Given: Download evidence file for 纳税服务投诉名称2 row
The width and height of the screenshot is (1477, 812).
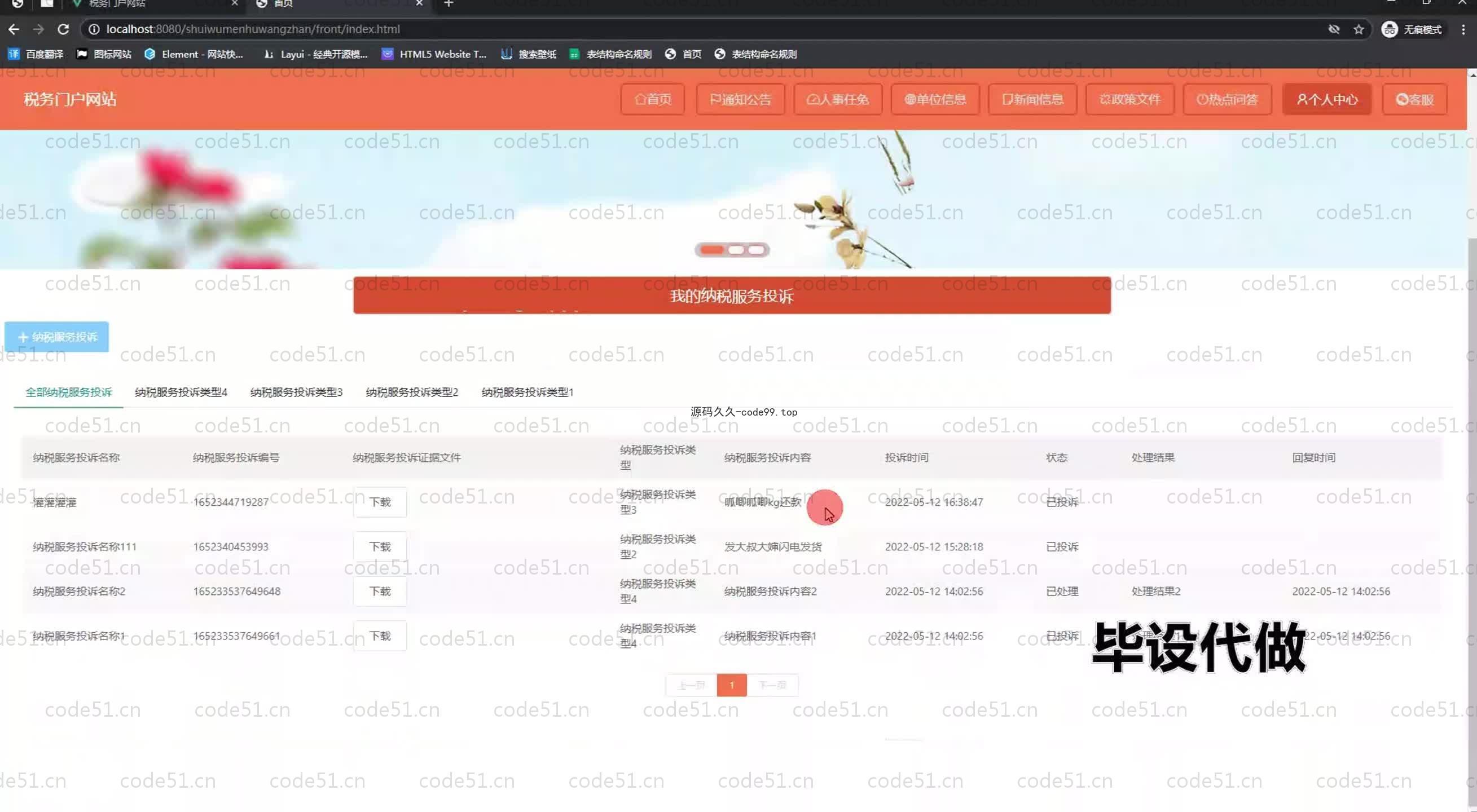Looking at the screenshot, I should pos(380,592).
